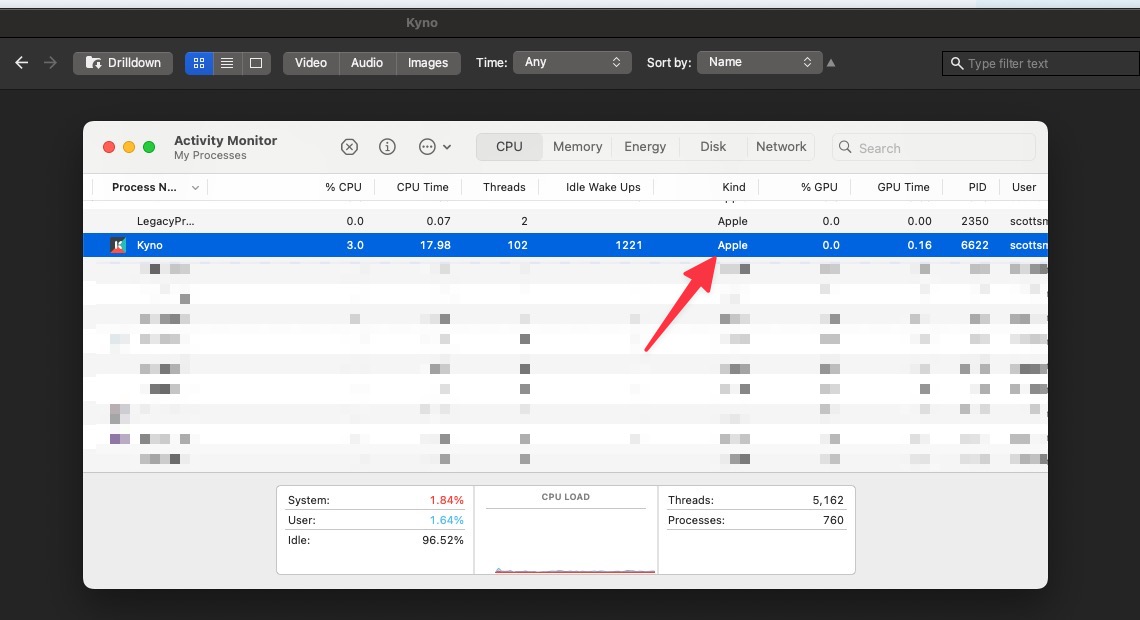
Task: Click Kyno's Threads value 102
Action: coord(517,245)
